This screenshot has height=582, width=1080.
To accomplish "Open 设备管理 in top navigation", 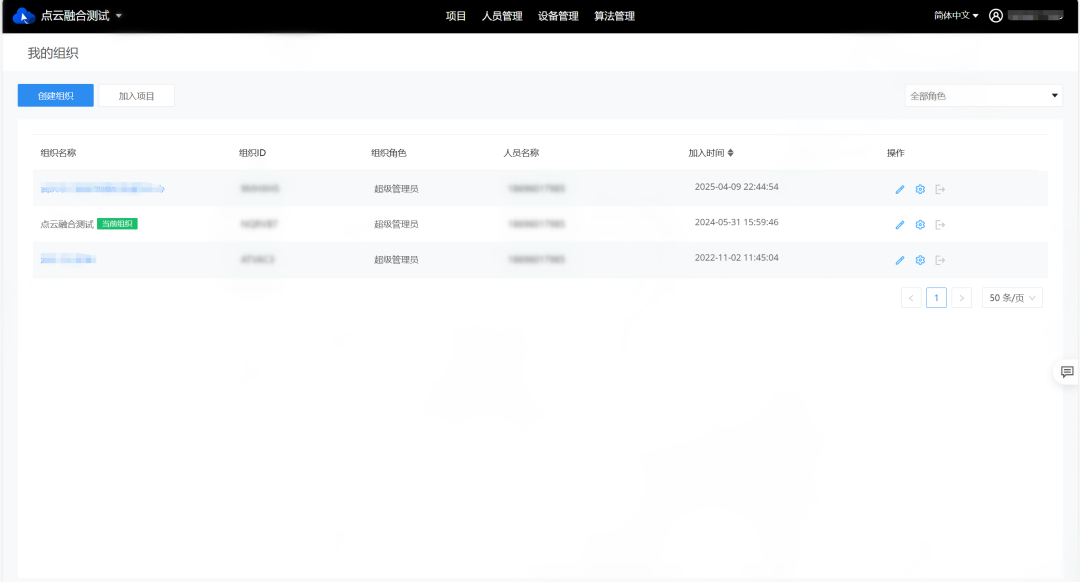I will pyautogui.click(x=558, y=16).
